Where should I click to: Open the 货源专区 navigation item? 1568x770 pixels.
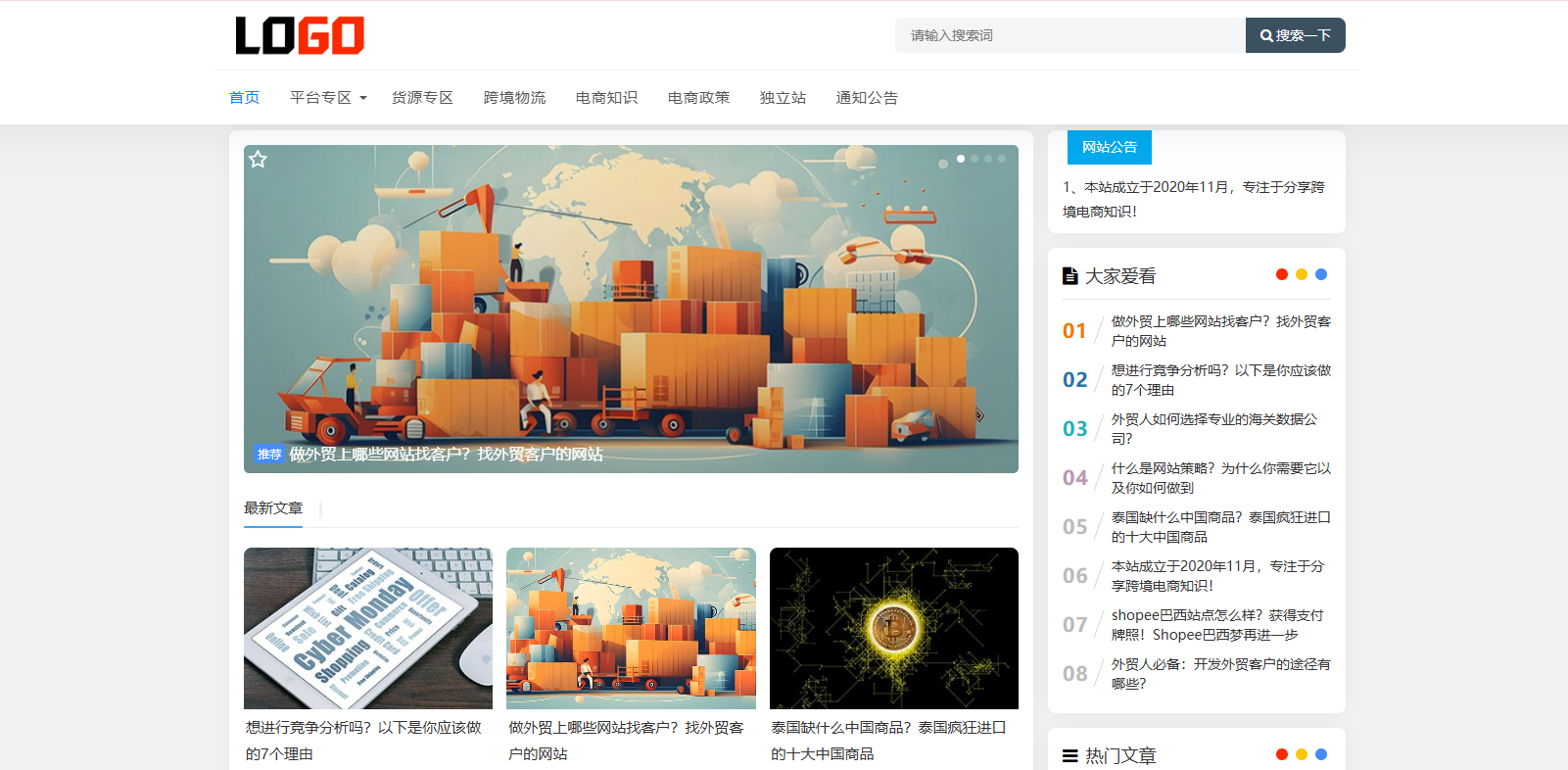[x=422, y=98]
